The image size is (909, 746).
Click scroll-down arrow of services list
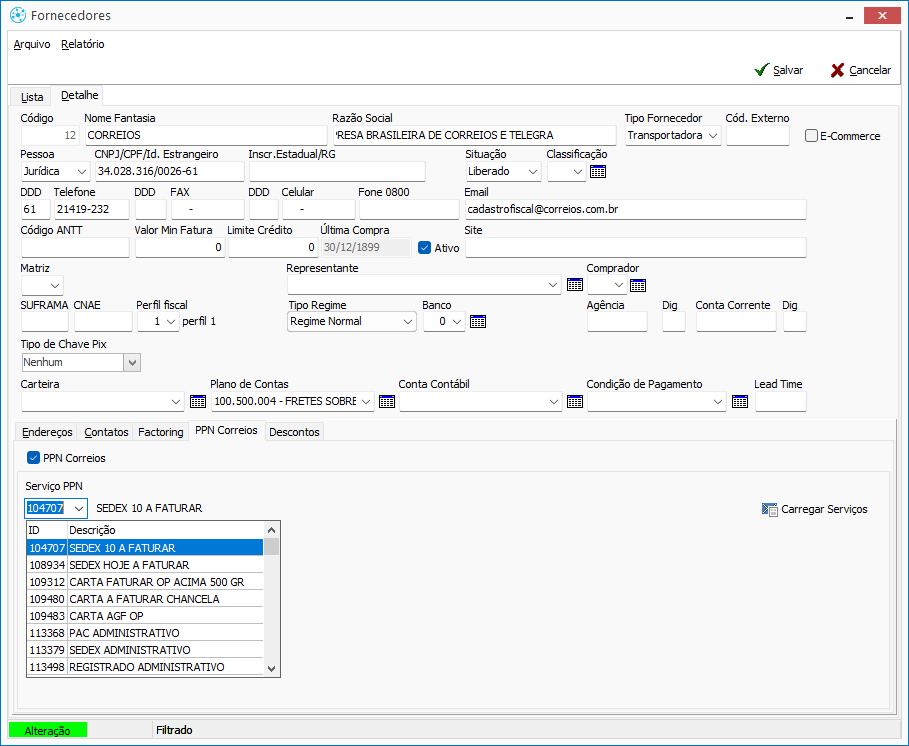tap(271, 668)
